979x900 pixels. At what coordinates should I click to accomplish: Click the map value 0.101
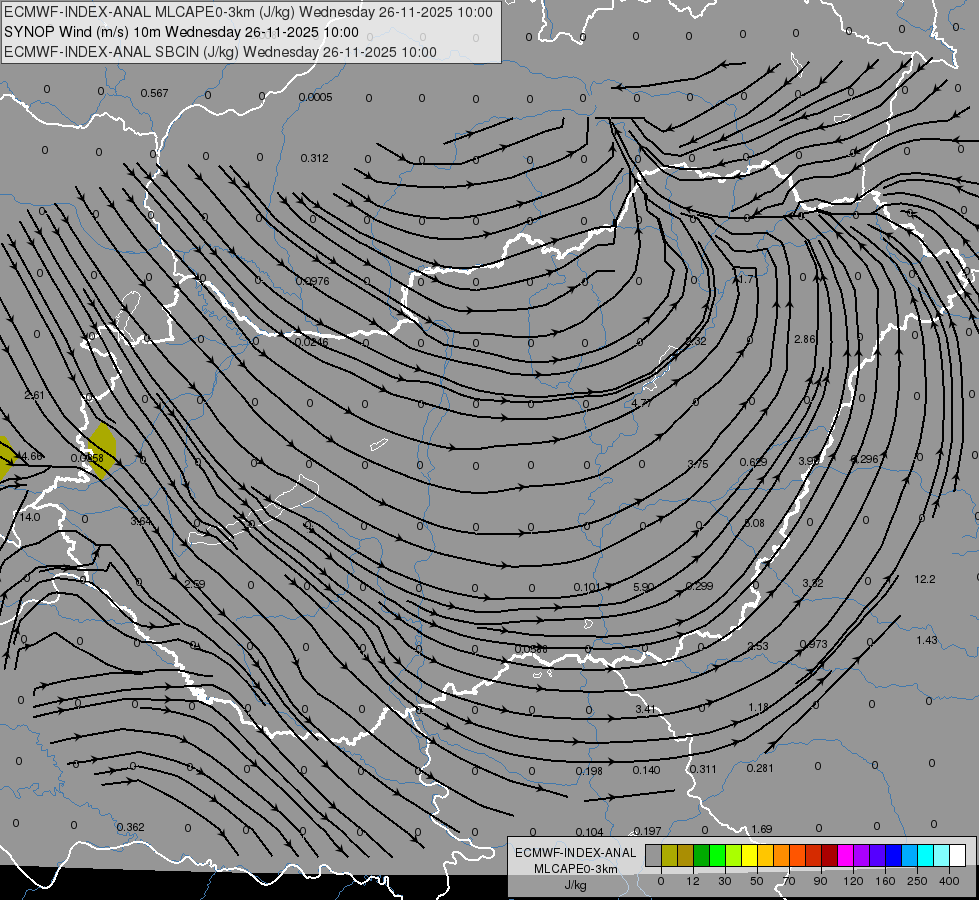coord(587,587)
